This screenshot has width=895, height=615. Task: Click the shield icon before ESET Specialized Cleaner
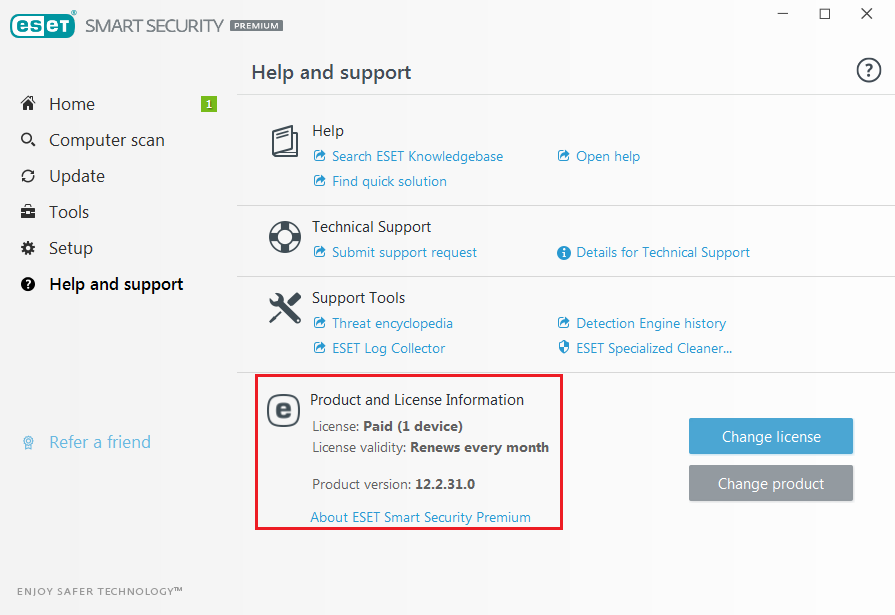coord(563,347)
